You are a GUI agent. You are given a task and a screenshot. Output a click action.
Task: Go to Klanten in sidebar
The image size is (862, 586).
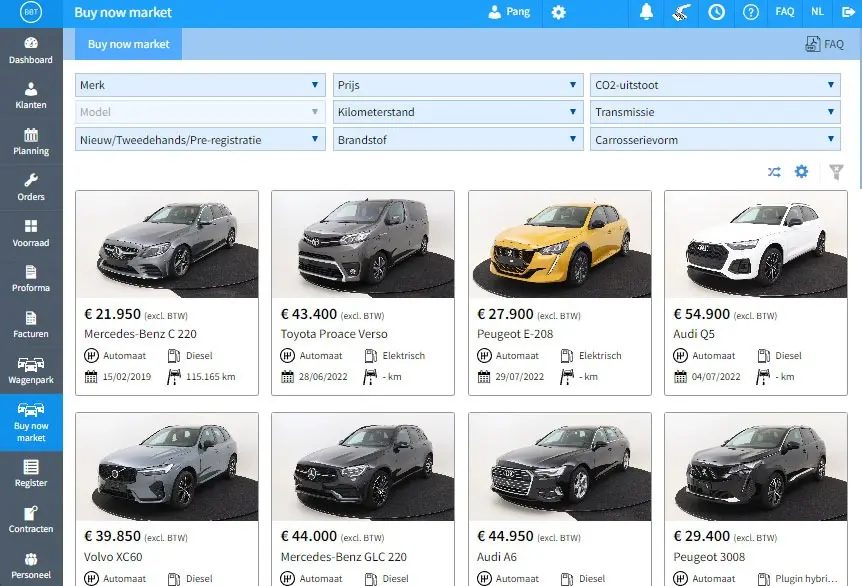click(x=31, y=96)
